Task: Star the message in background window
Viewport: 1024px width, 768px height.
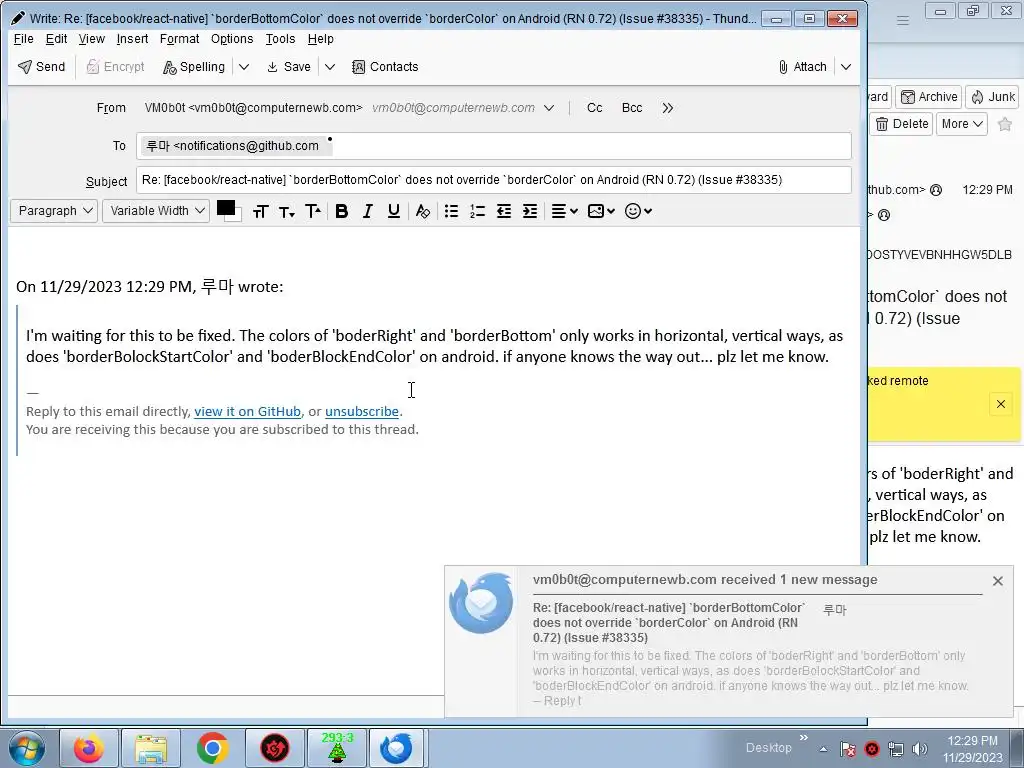Action: coord(1005,124)
